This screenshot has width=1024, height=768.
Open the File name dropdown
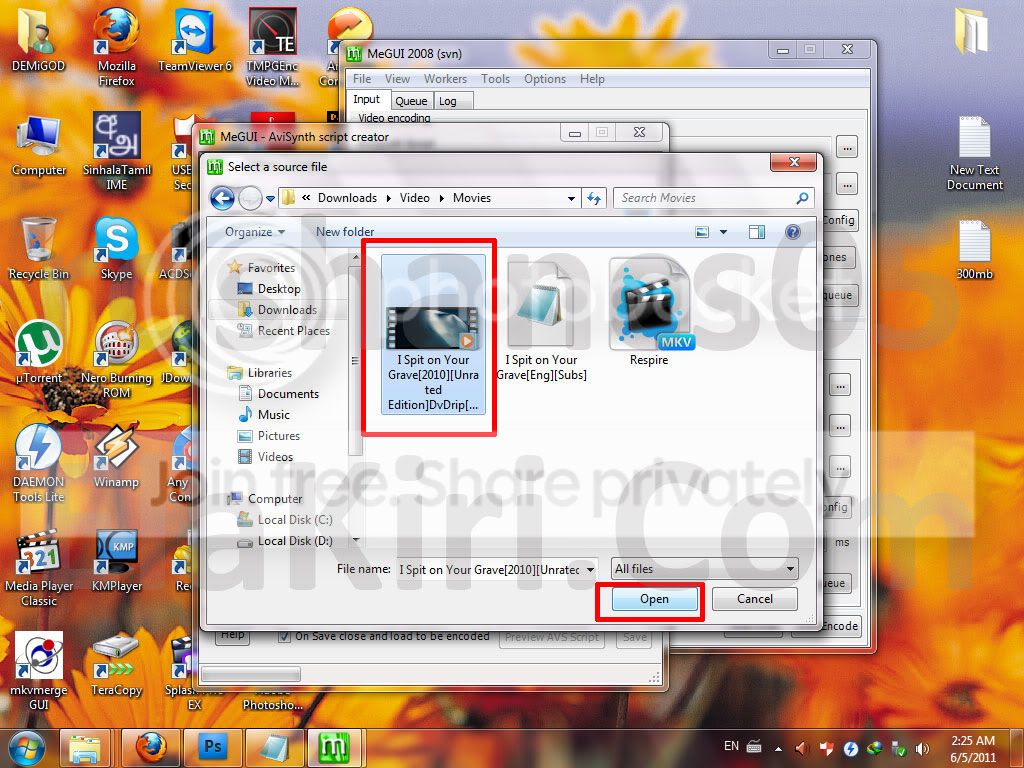590,569
